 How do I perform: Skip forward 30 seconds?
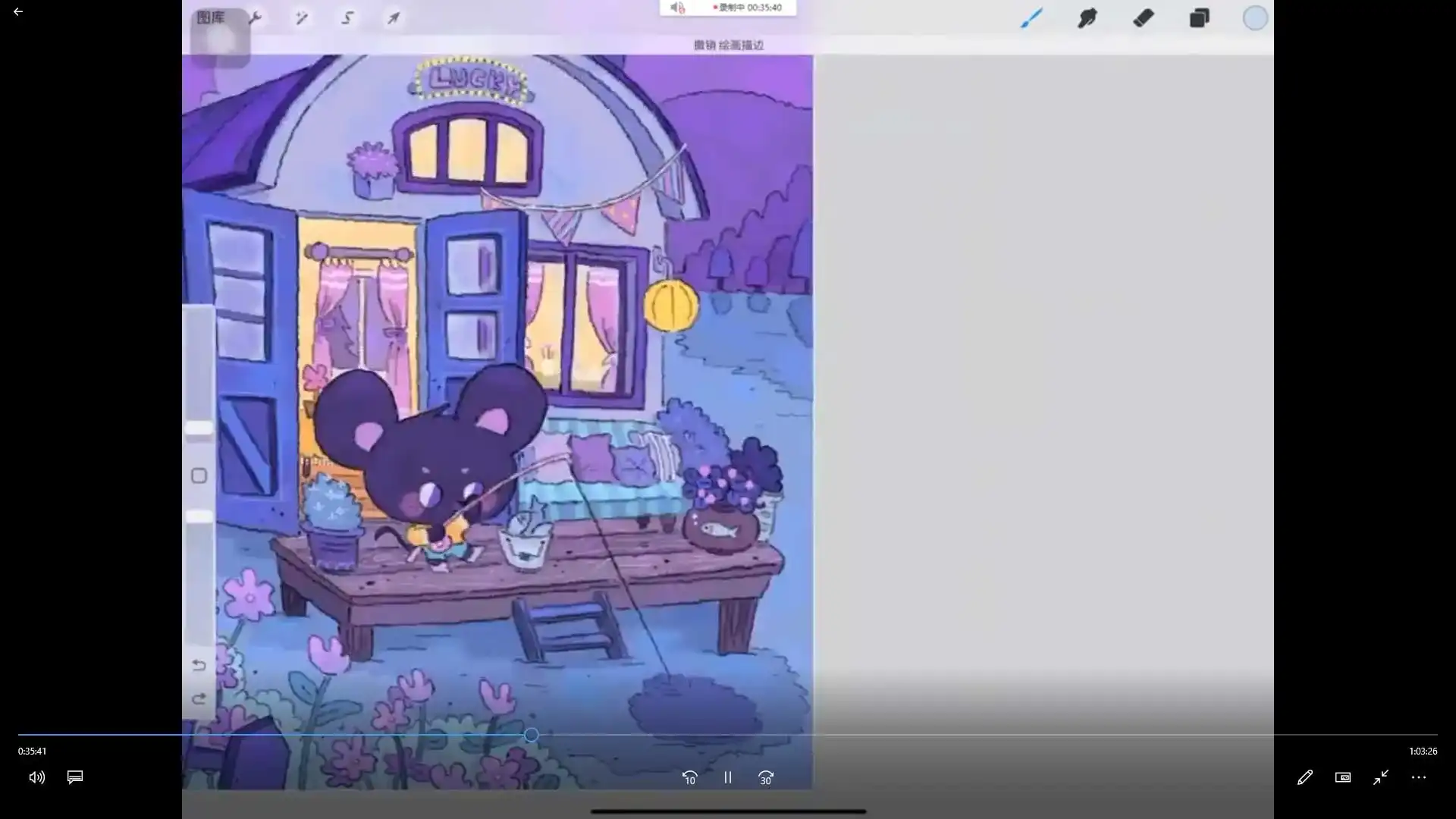766,777
